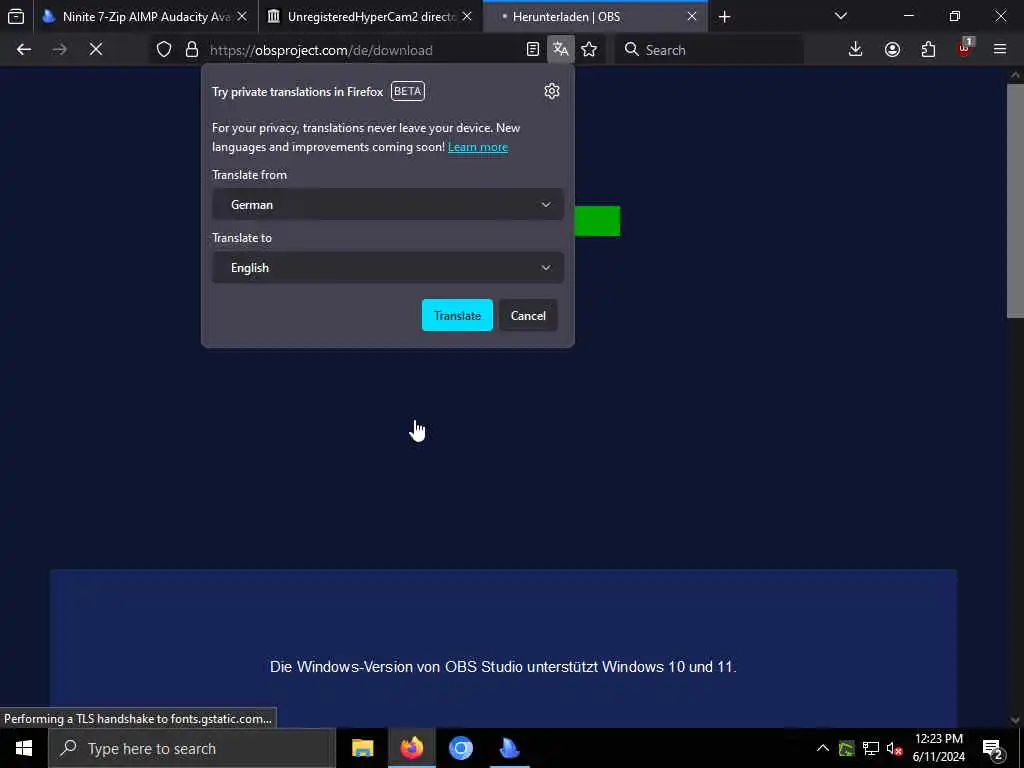
Task: Click the muted volume tray icon
Action: click(894, 748)
